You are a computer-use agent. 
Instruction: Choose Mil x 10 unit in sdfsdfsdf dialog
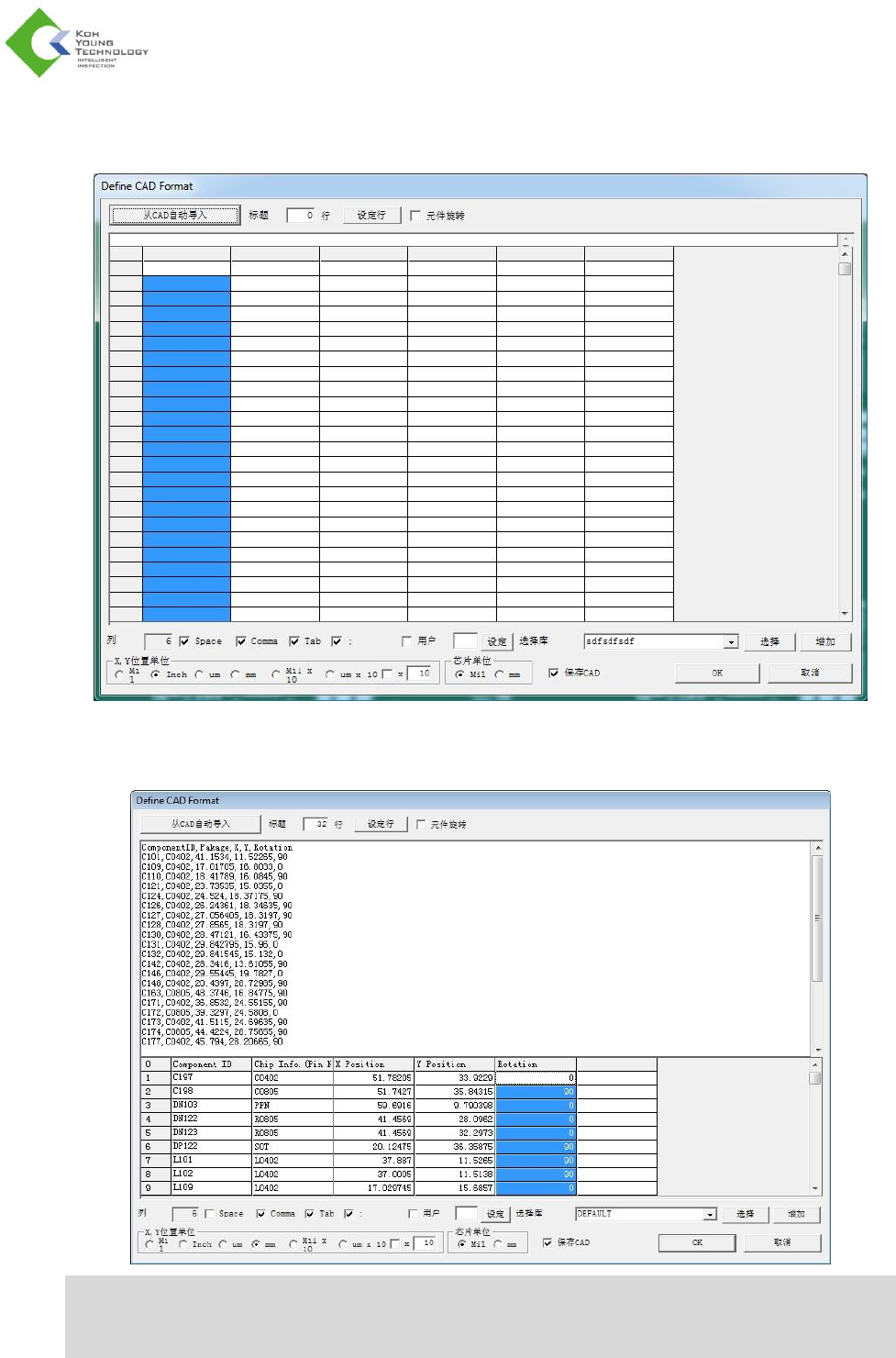(276, 674)
